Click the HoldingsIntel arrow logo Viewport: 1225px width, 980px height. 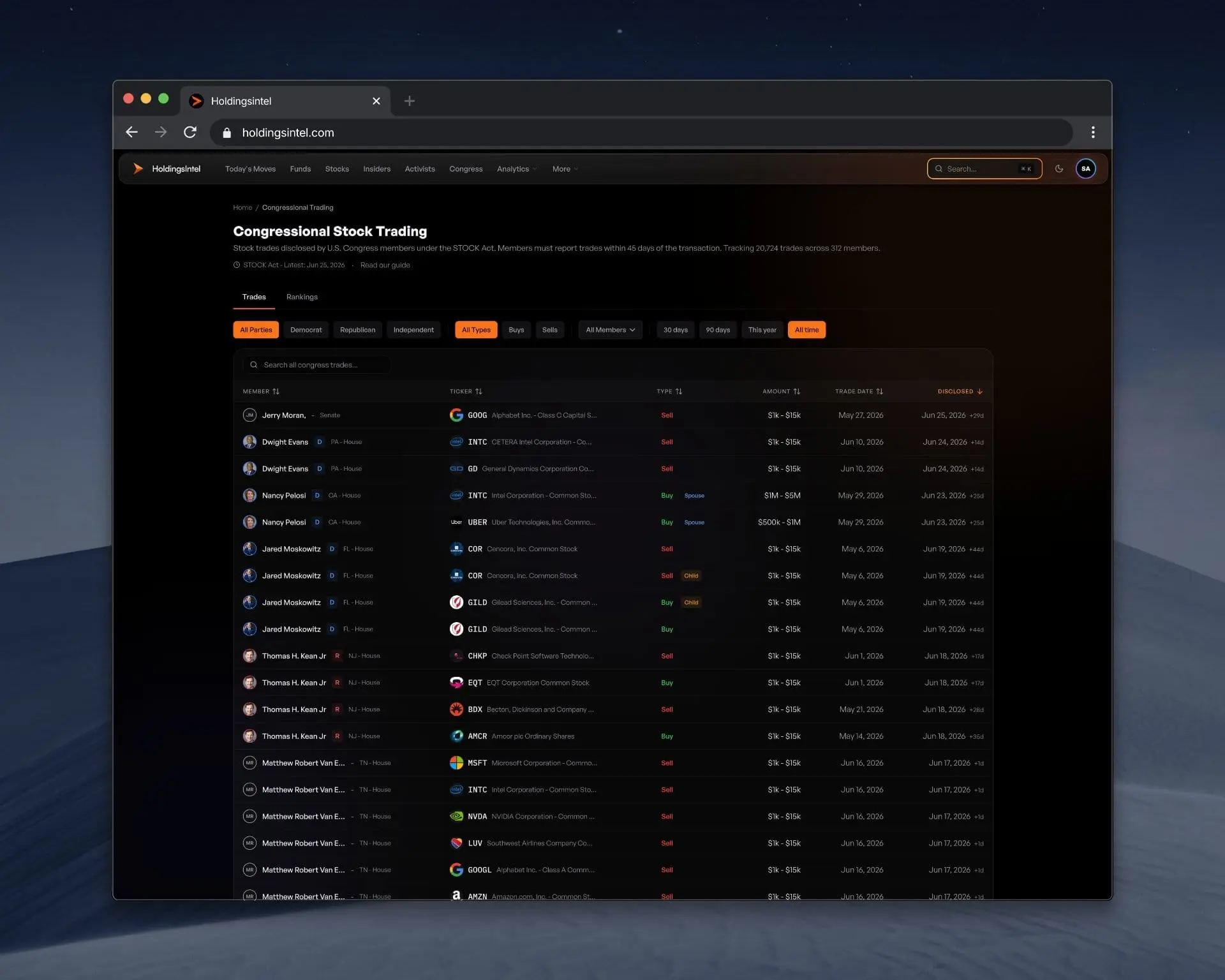pos(138,168)
